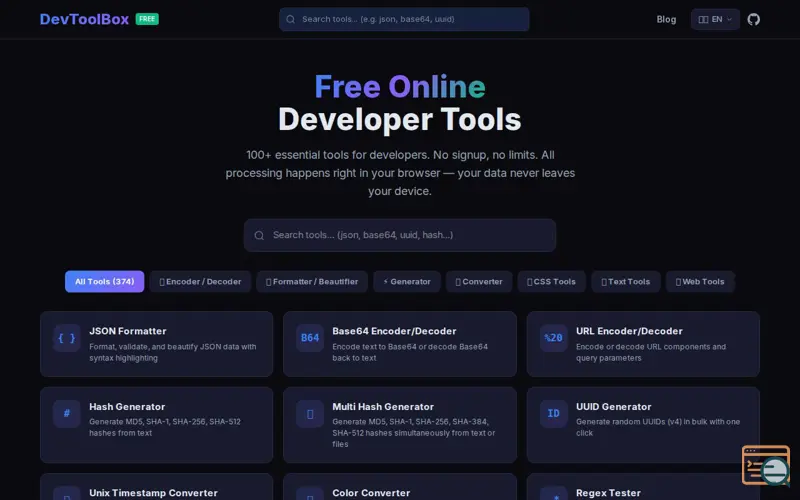Click the 'Free Online' gradient heading
Screen dimensions: 800x500
[399, 87]
